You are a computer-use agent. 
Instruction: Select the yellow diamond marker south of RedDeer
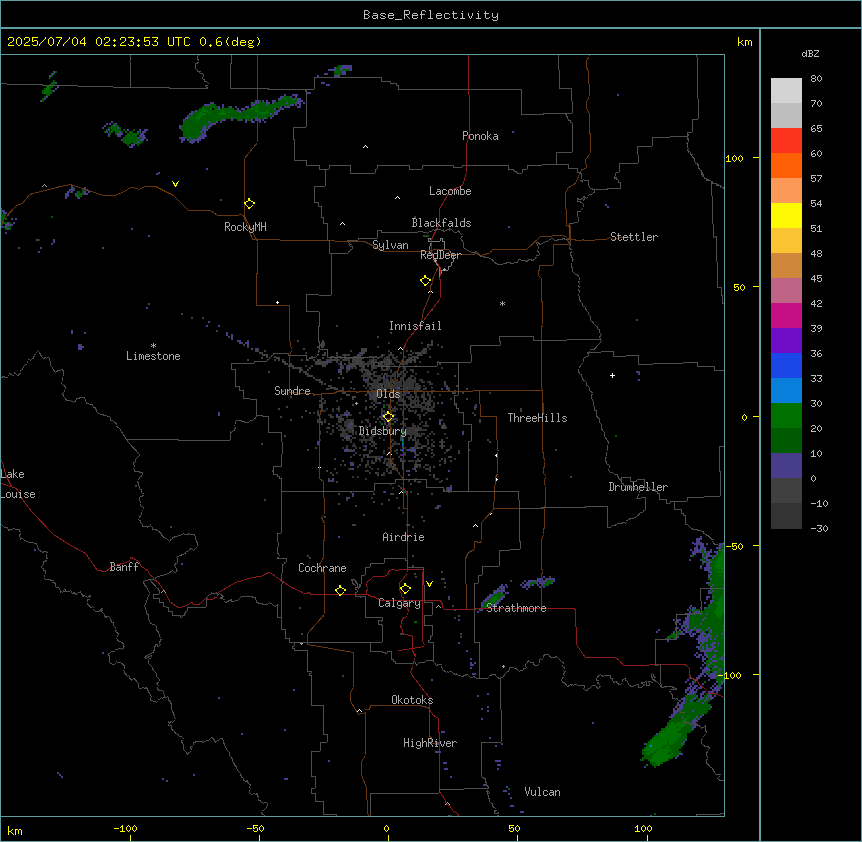[426, 281]
